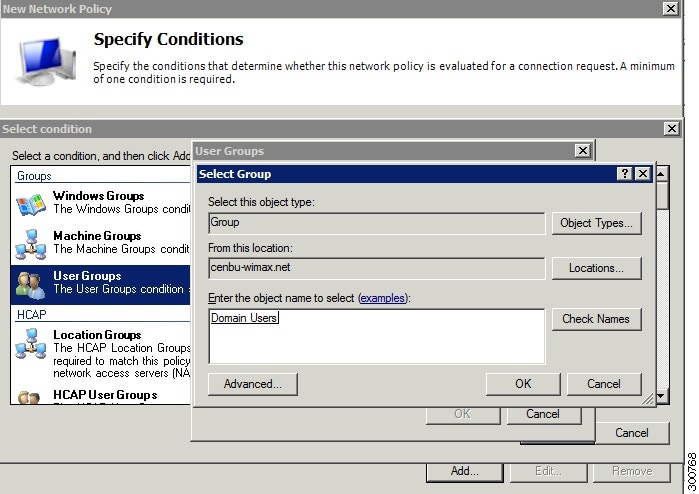Click the monitor icon in Specify Conditions header
The image size is (699, 494).
coord(45,62)
